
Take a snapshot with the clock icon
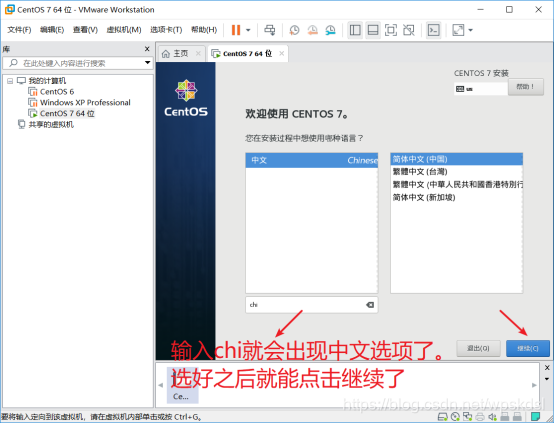[294, 30]
